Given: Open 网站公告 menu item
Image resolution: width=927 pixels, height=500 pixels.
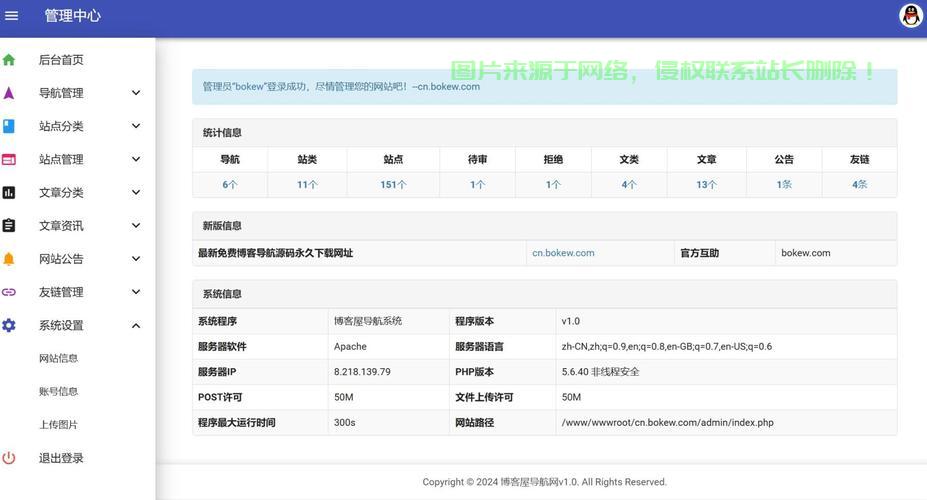Looking at the screenshot, I should [x=61, y=258].
